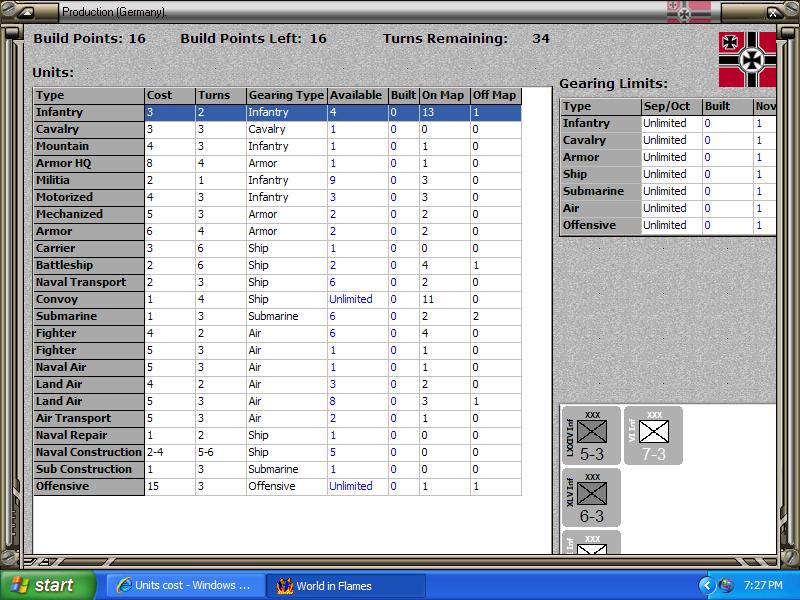This screenshot has width=800, height=600.
Task: Select the Militia unit row
Action: tap(278, 180)
